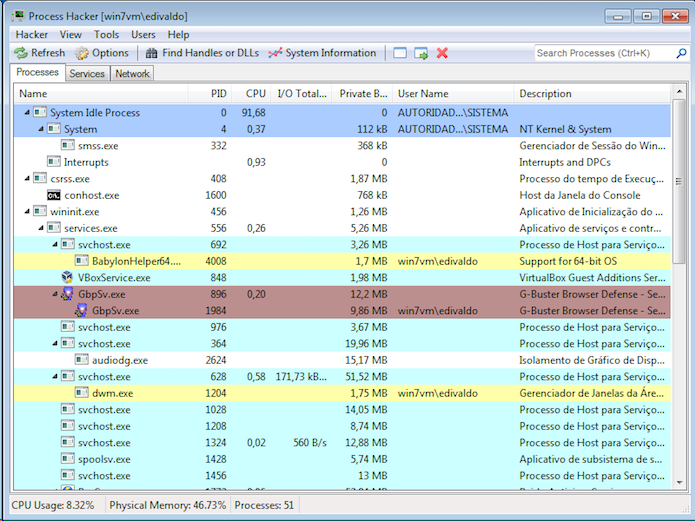This screenshot has width=695, height=521.
Task: Click Processes: 51 status bar entry
Action: pos(264,505)
